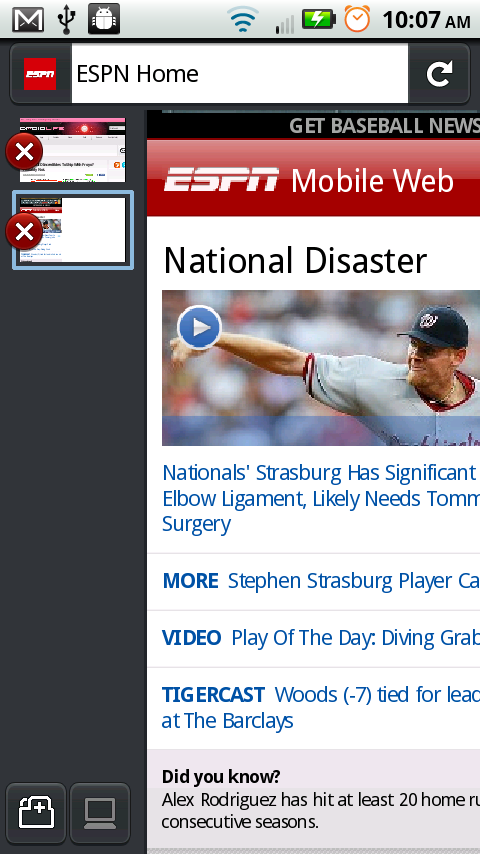The image size is (480, 854).
Task: Tap the alarm clock status icon
Action: pos(357,20)
